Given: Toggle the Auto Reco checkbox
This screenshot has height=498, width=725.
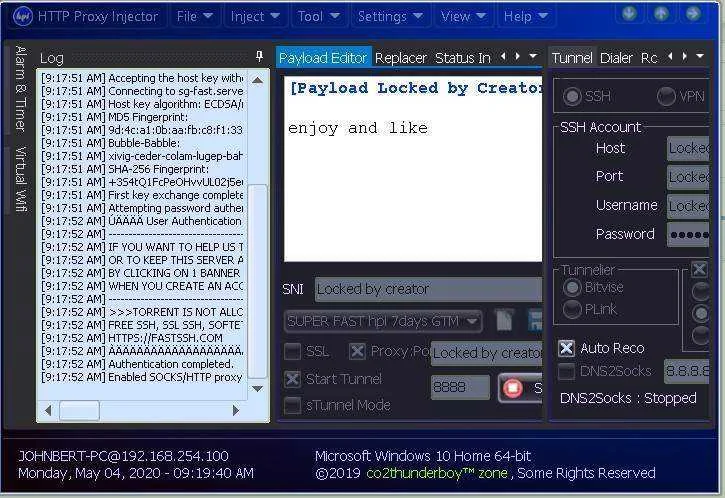Looking at the screenshot, I should tap(566, 348).
